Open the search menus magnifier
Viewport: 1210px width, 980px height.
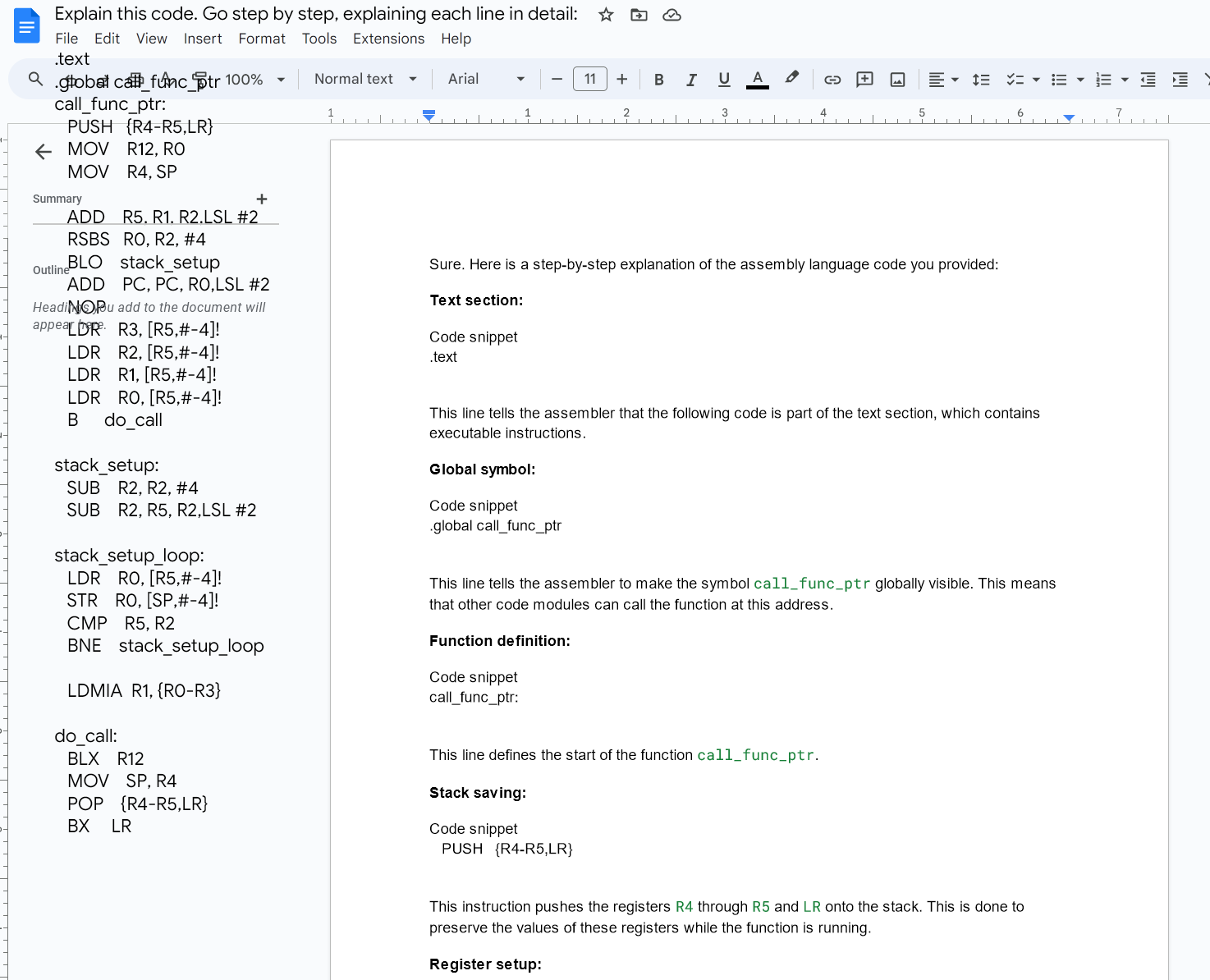[35, 79]
